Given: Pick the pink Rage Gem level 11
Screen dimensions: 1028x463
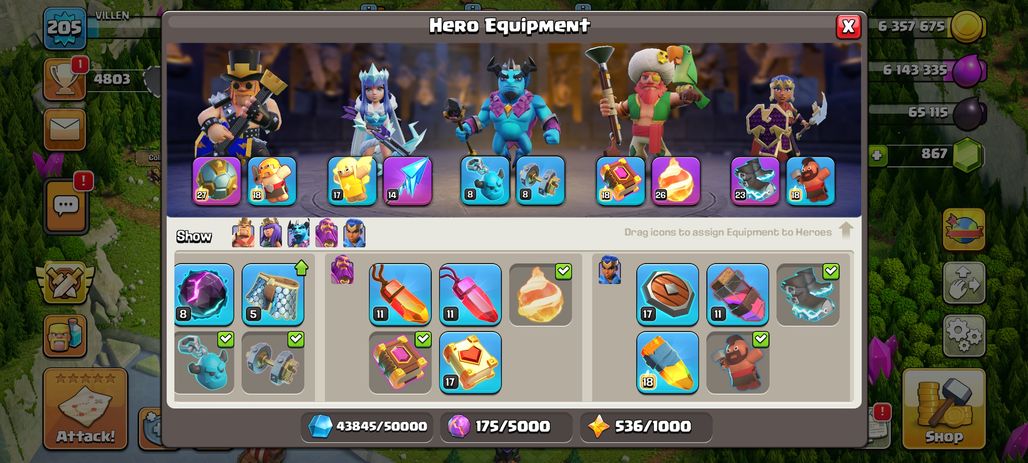Looking at the screenshot, I should coord(470,294).
